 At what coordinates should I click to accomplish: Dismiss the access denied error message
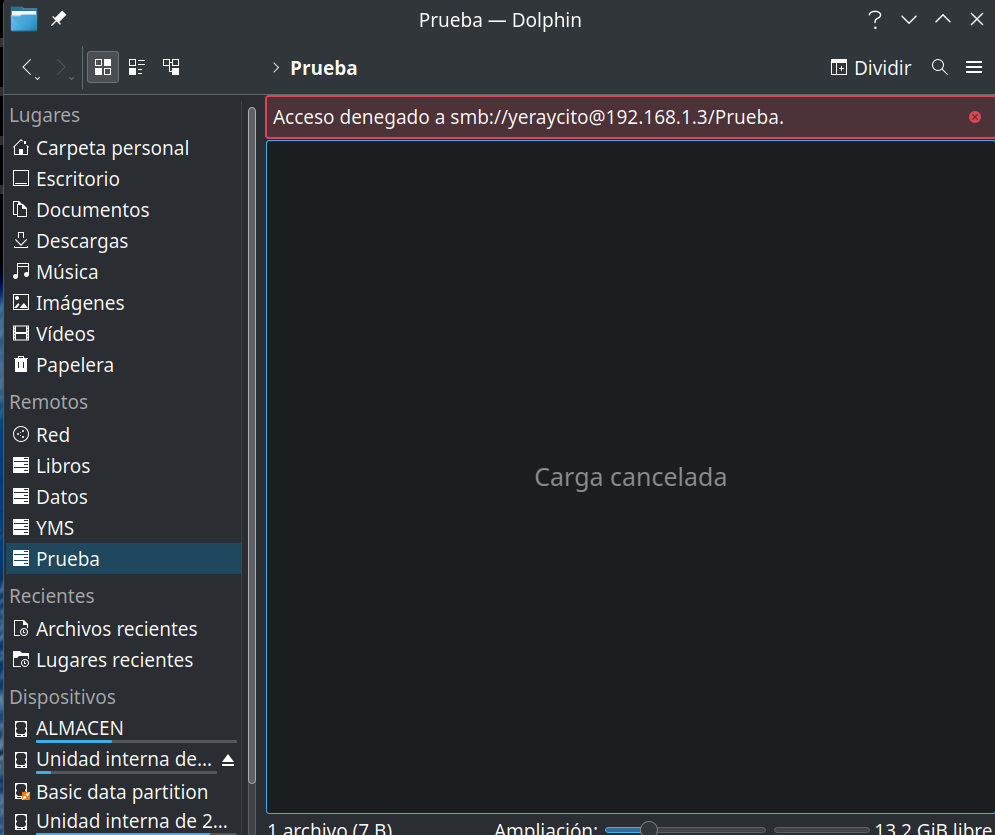click(975, 117)
